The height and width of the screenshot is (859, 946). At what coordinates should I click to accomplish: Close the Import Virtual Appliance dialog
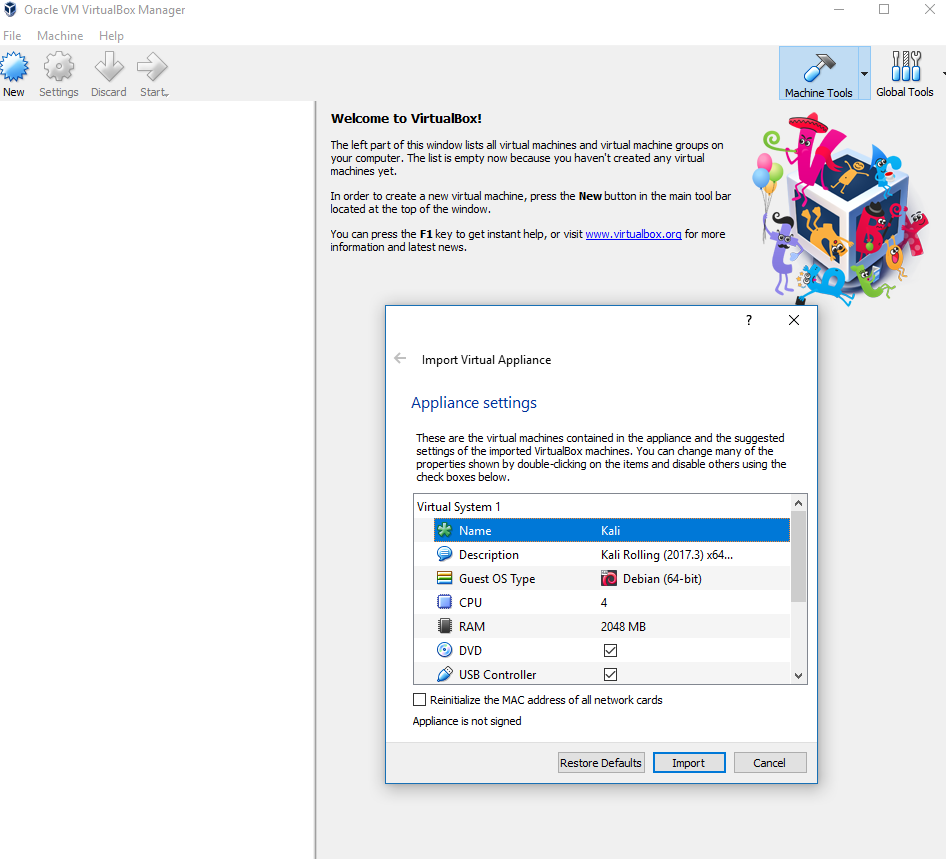point(794,320)
